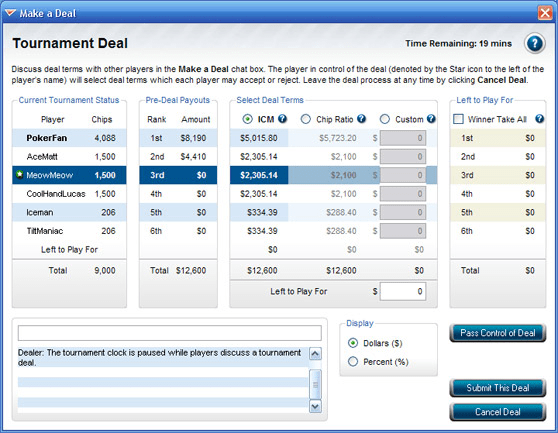The image size is (558, 433).
Task: Click the Left to Play For amount field
Action: [x=403, y=291]
